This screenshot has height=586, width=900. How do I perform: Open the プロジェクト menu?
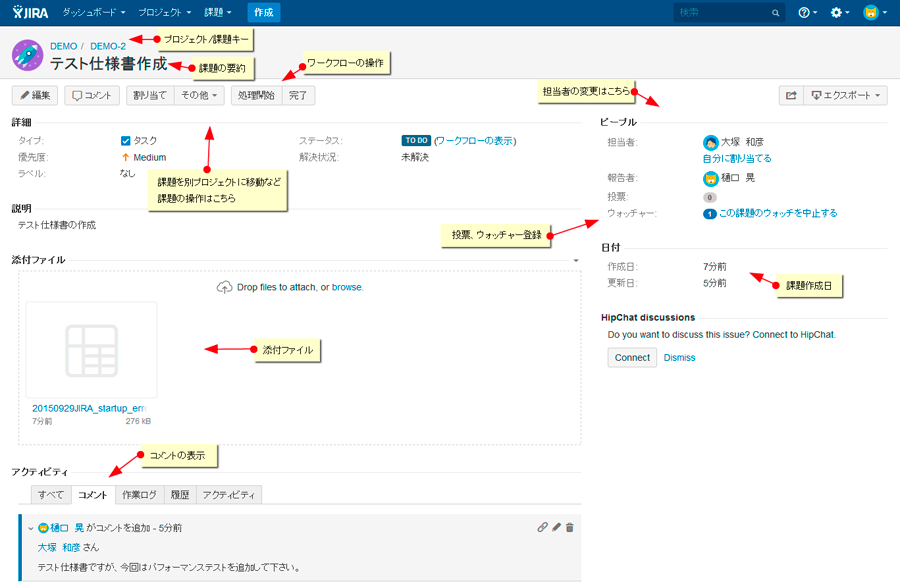click(x=164, y=12)
